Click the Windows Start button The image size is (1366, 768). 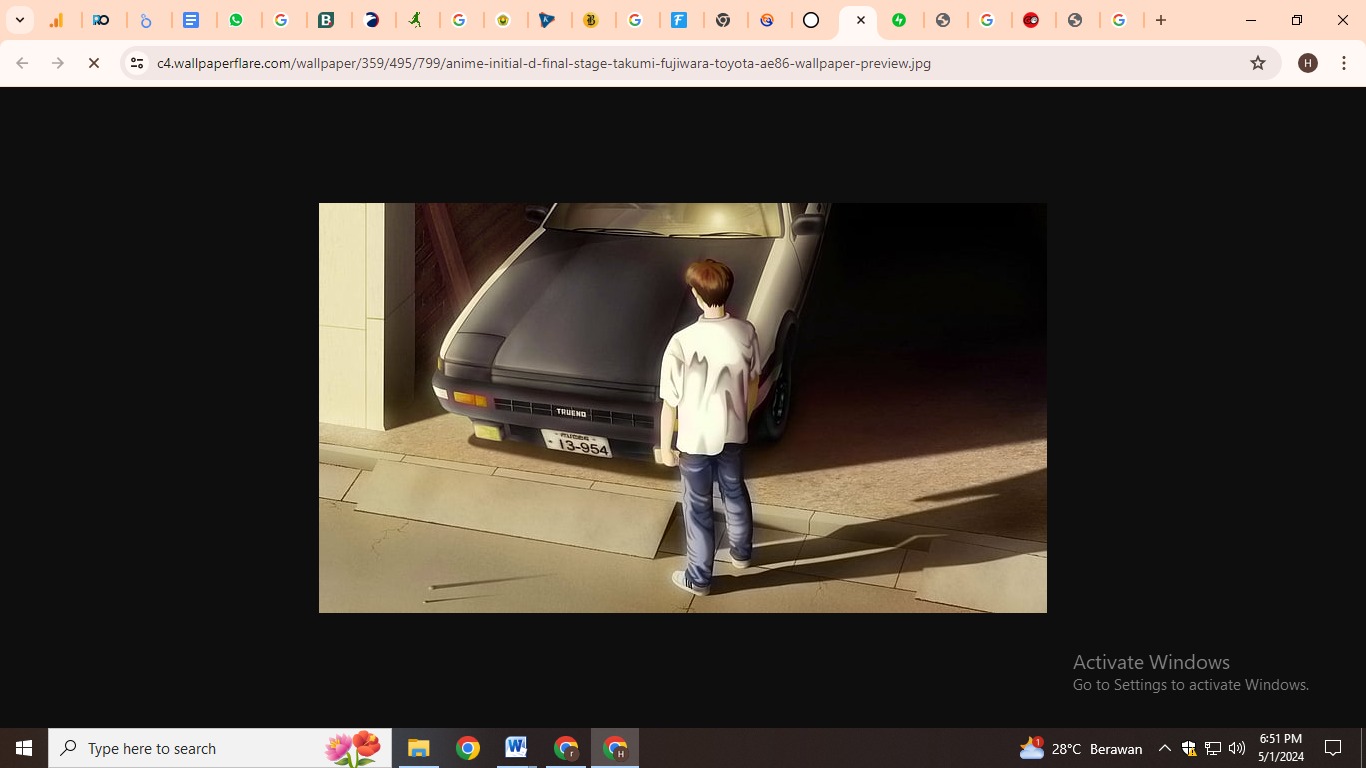tap(22, 747)
